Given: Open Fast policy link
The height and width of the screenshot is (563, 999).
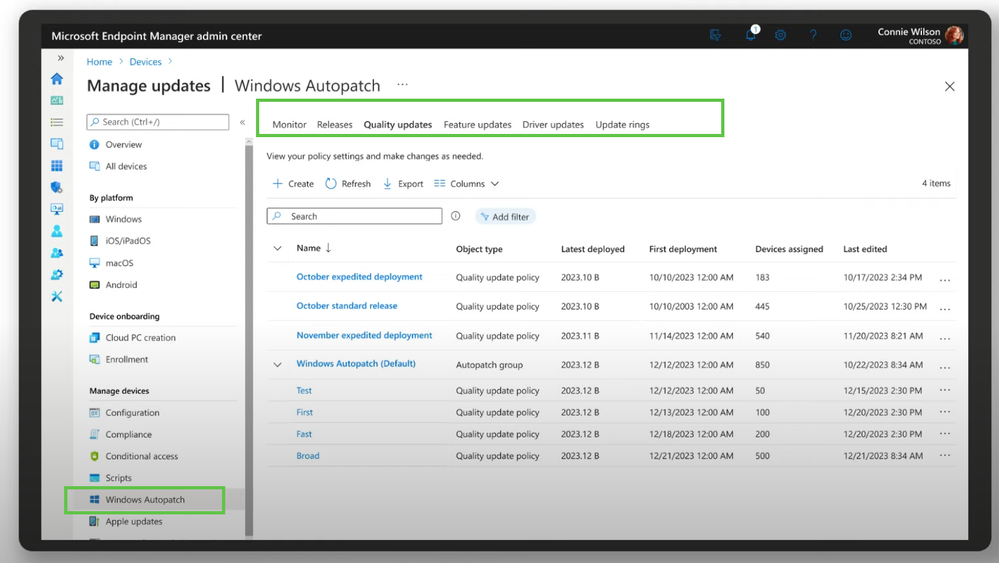Looking at the screenshot, I should [304, 434].
